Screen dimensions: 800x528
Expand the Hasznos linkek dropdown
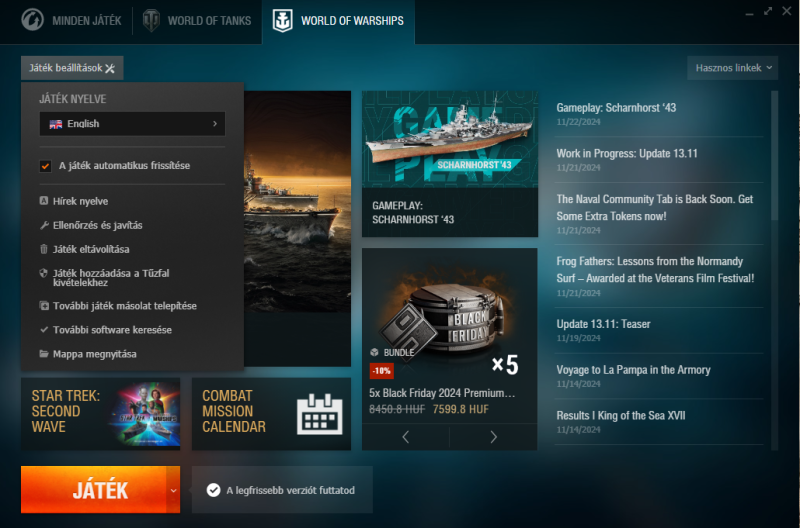tap(733, 68)
